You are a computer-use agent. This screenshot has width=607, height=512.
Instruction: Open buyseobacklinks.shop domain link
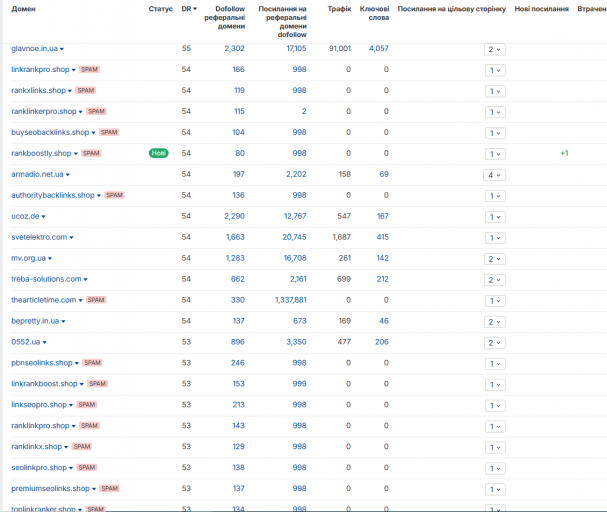pos(50,132)
